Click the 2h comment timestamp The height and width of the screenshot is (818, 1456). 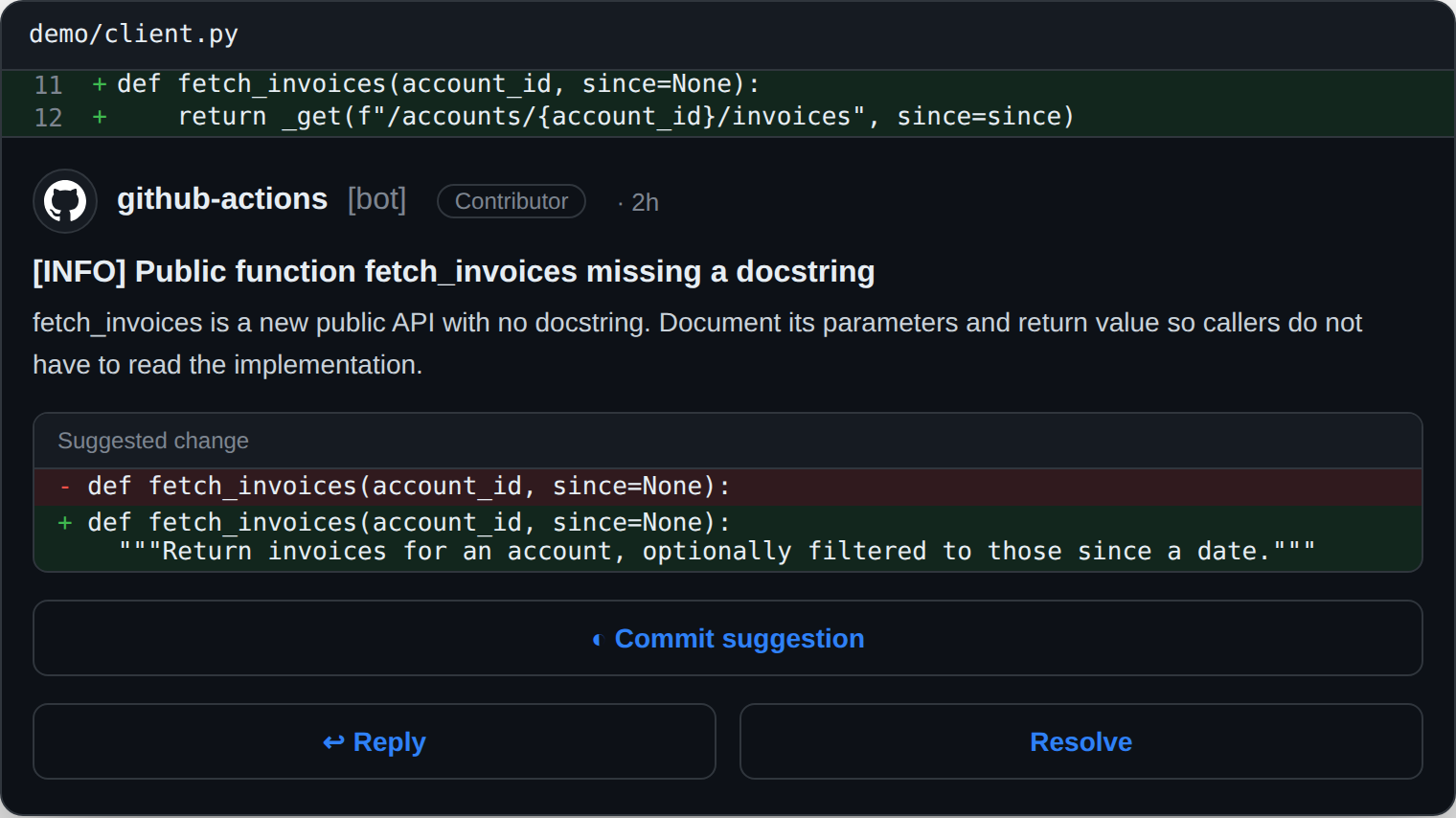(645, 202)
